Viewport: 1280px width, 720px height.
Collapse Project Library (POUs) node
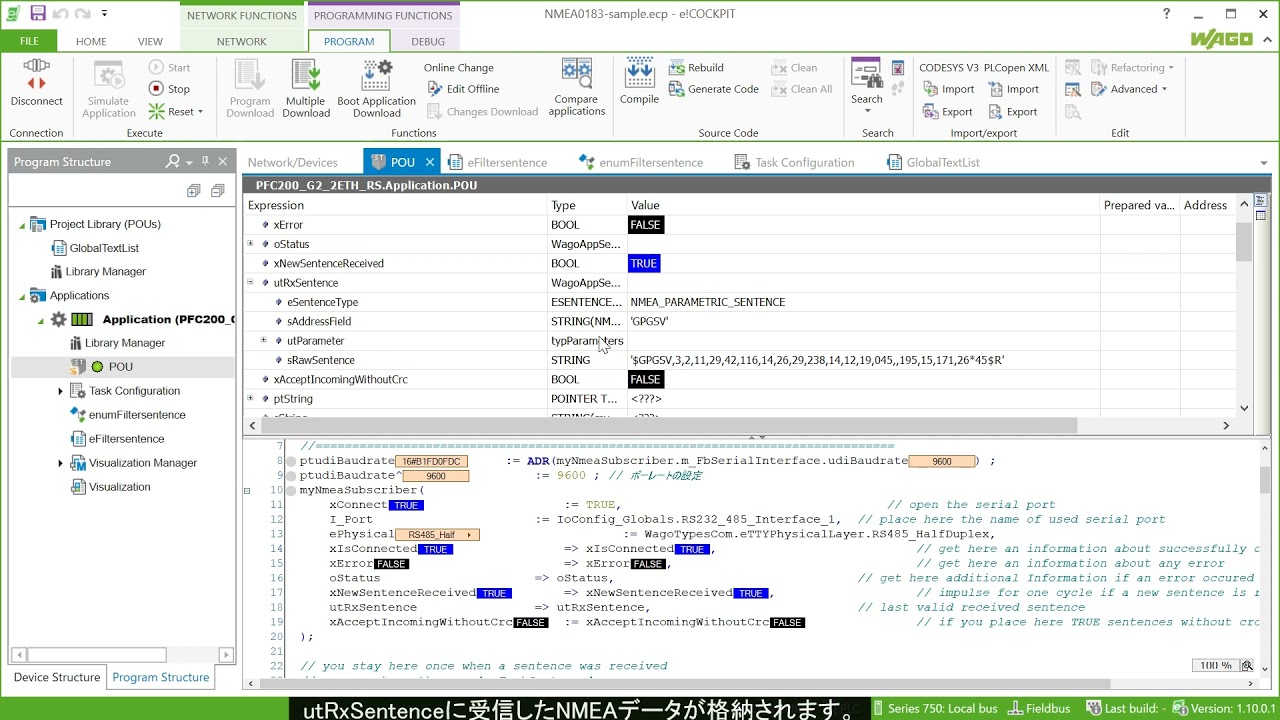(22, 225)
